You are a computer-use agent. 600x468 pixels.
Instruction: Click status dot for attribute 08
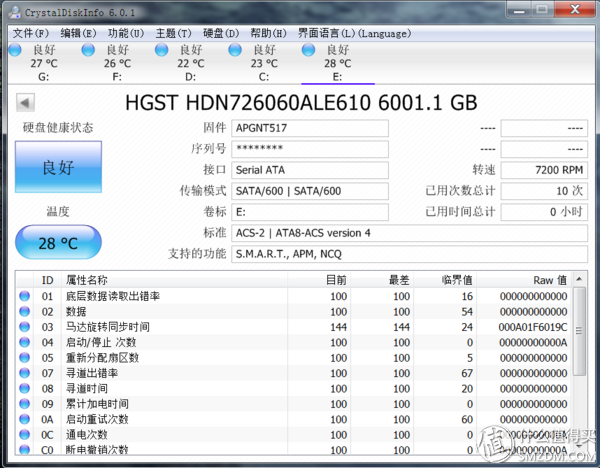(x=24, y=388)
